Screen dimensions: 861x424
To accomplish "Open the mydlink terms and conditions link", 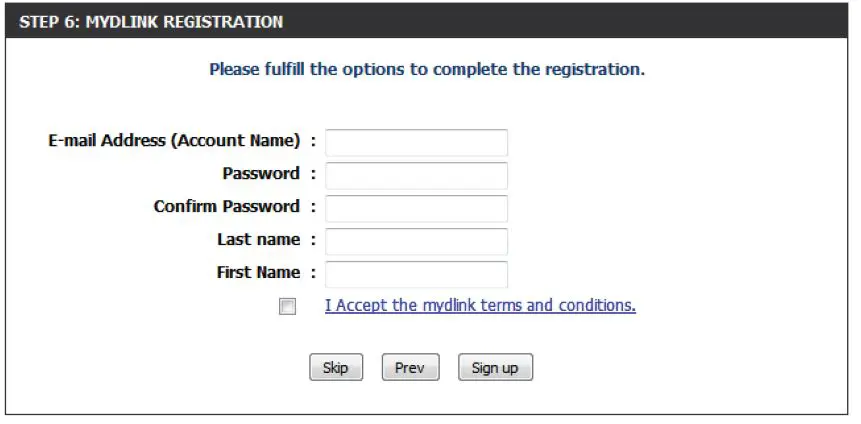I will 480,305.
